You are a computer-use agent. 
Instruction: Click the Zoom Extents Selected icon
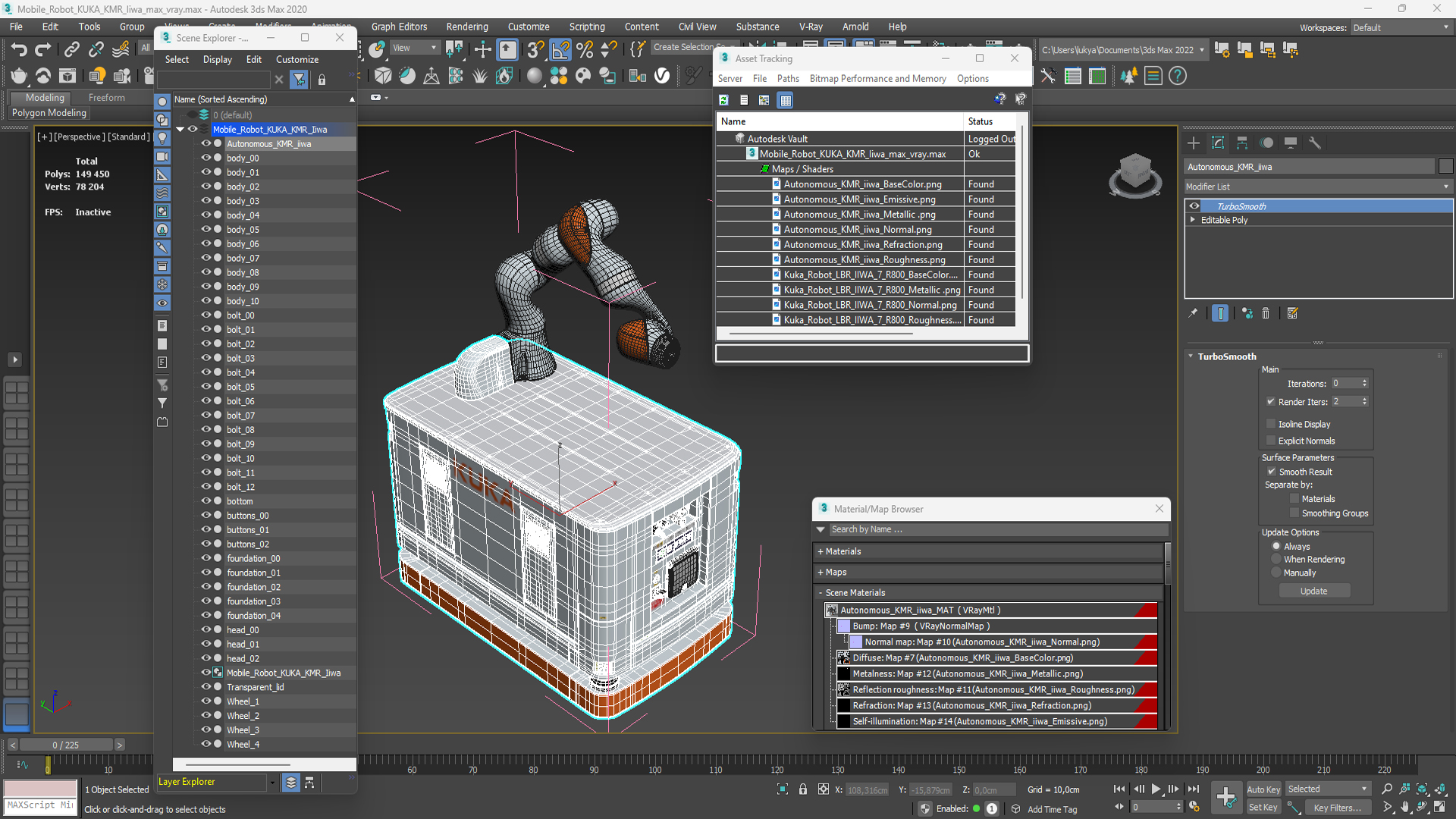click(1422, 789)
